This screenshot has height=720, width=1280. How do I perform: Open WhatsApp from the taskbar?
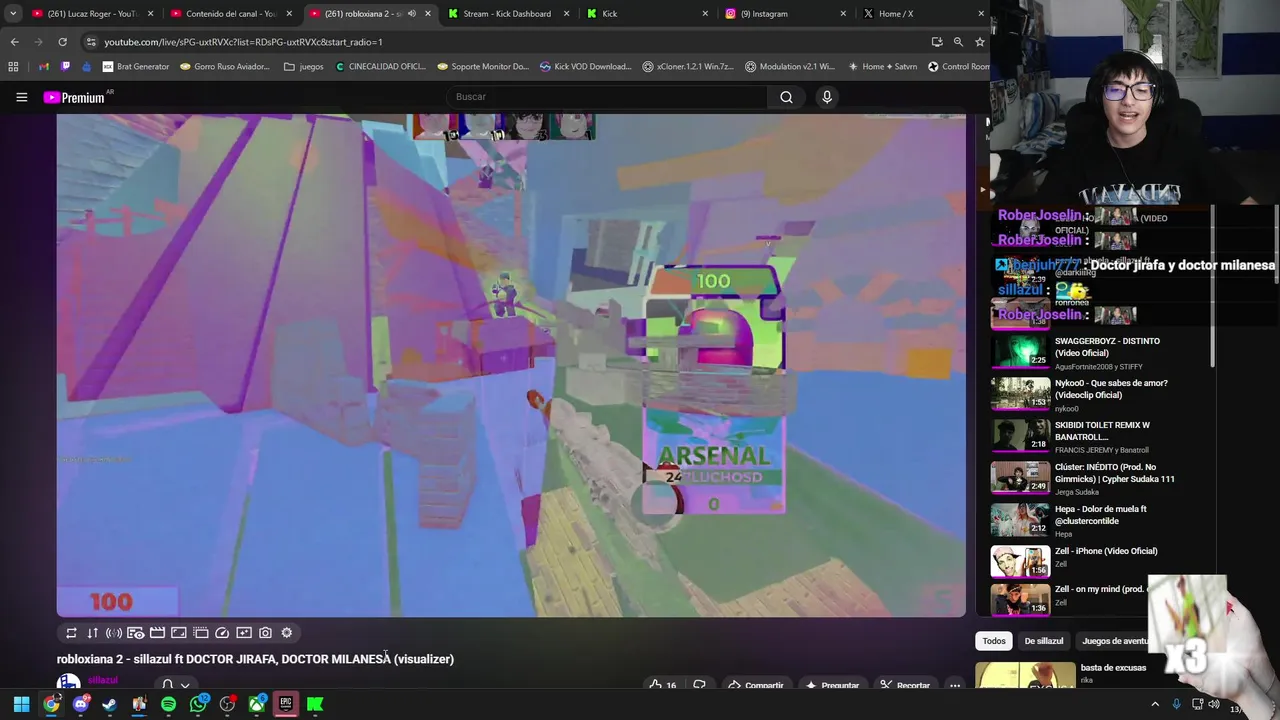click(x=198, y=704)
